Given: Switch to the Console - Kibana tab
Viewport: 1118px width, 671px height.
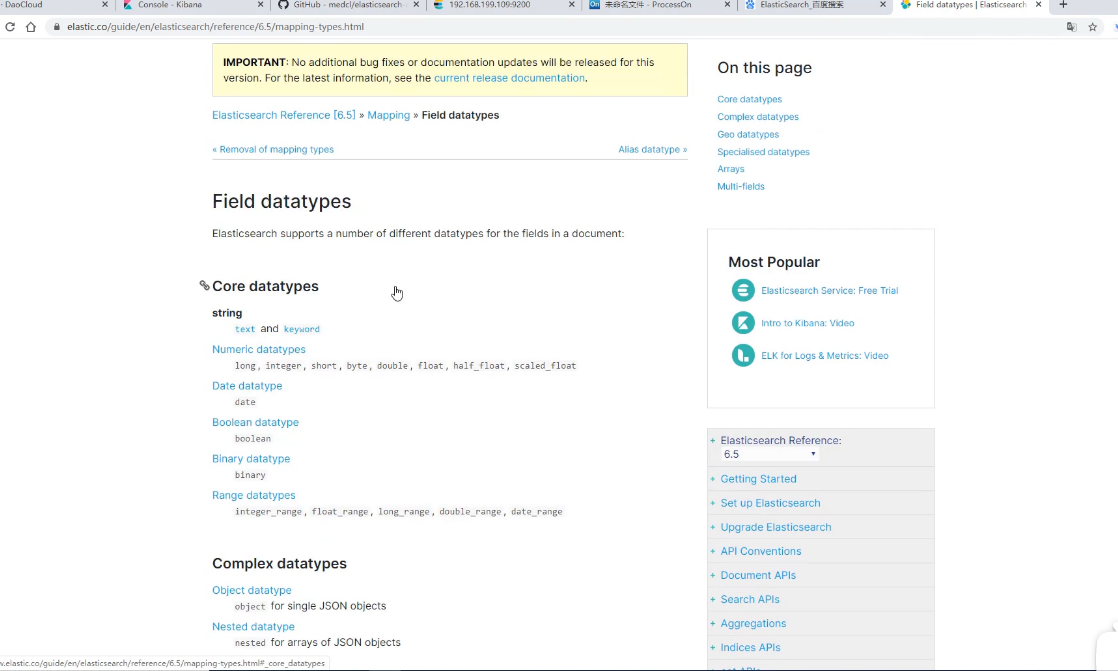Looking at the screenshot, I should coord(170,5).
